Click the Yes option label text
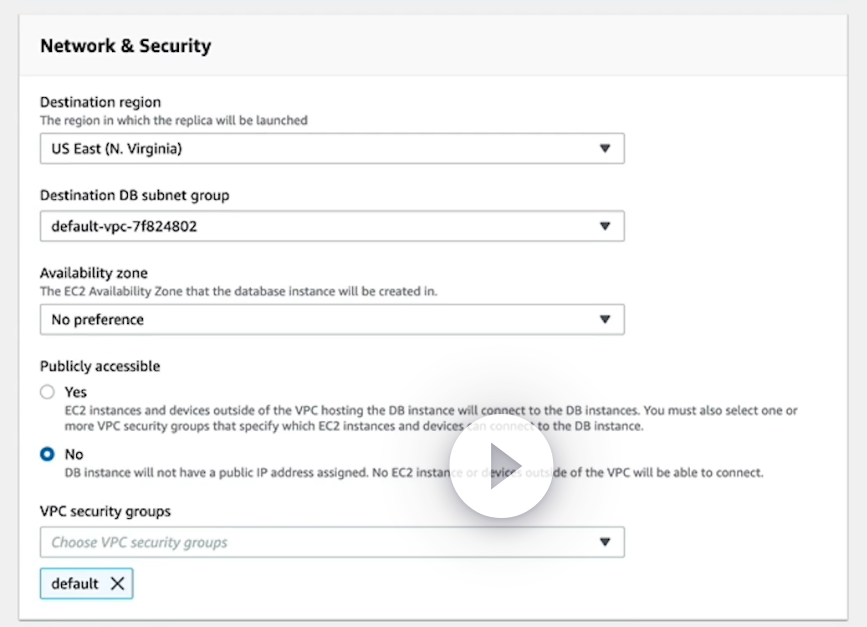867x627 pixels. point(75,392)
